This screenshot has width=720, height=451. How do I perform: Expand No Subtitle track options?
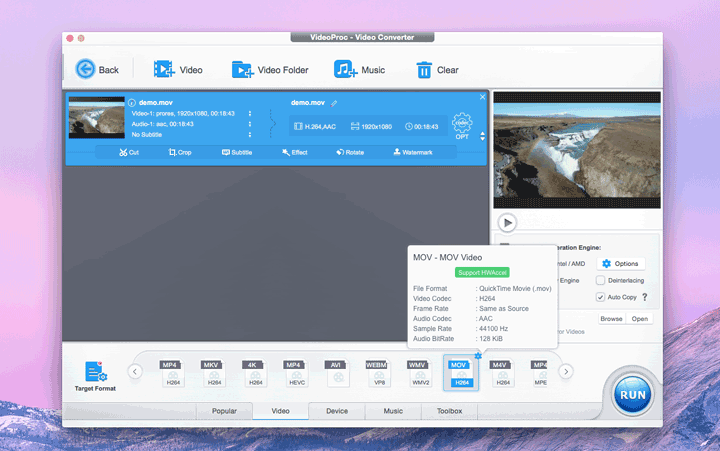coord(250,135)
